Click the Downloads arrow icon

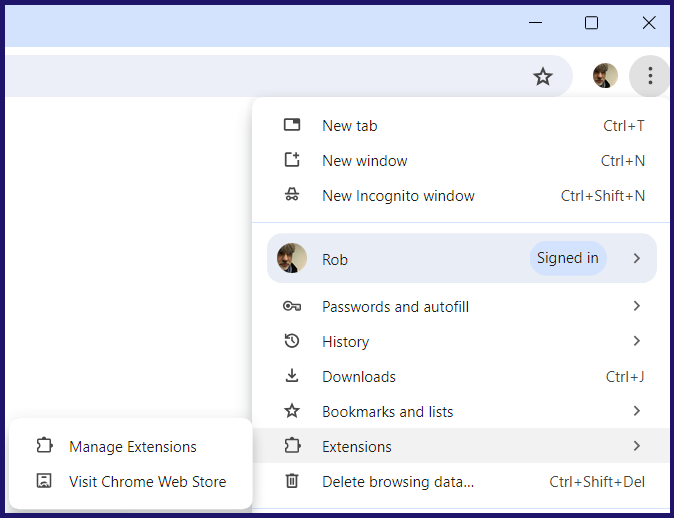(x=292, y=376)
